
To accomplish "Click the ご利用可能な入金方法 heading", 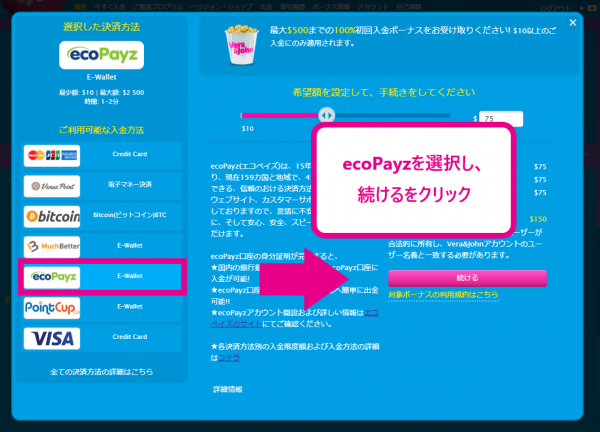I will coord(101,130).
